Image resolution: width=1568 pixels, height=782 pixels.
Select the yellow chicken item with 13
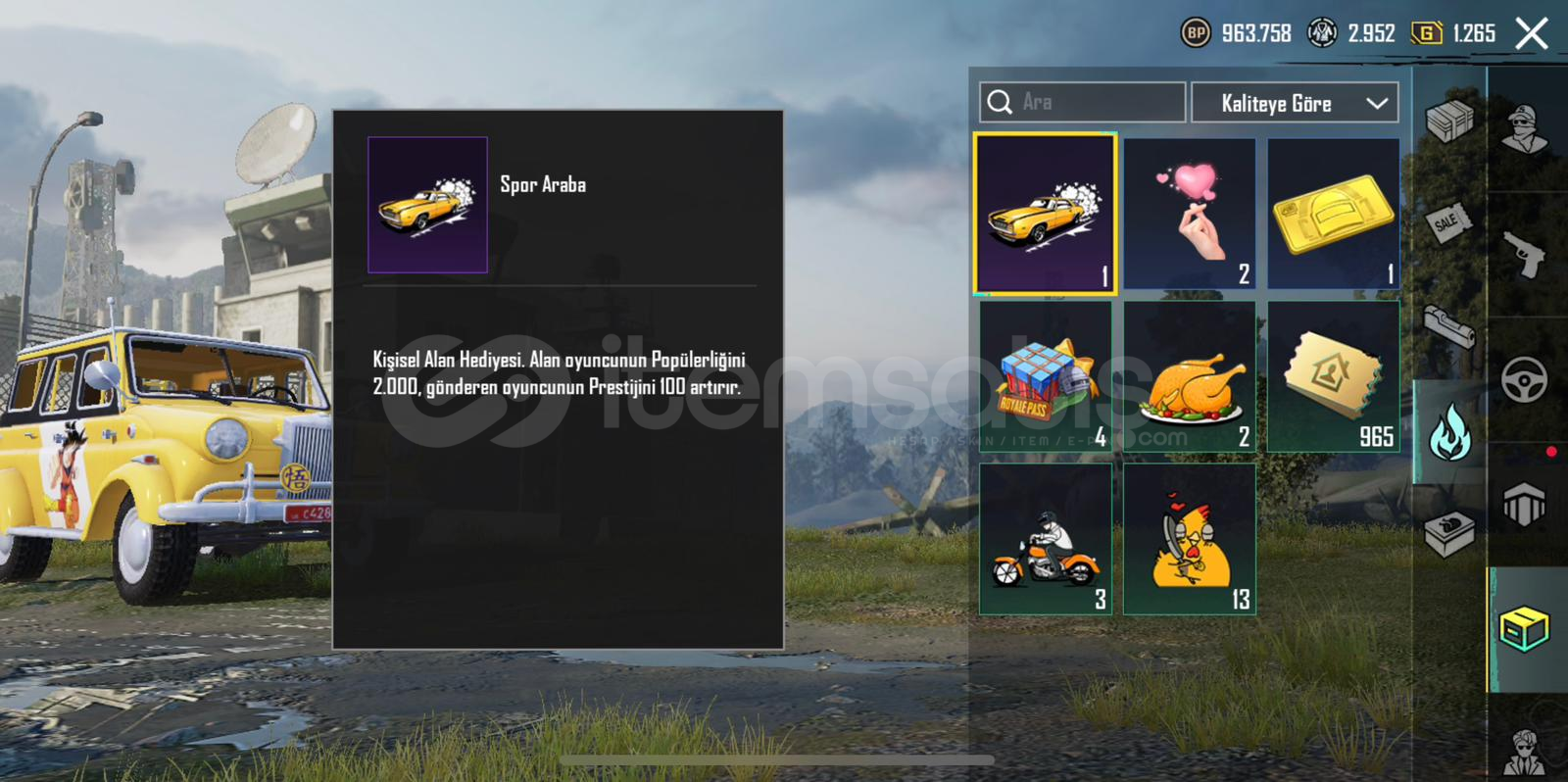click(1189, 539)
